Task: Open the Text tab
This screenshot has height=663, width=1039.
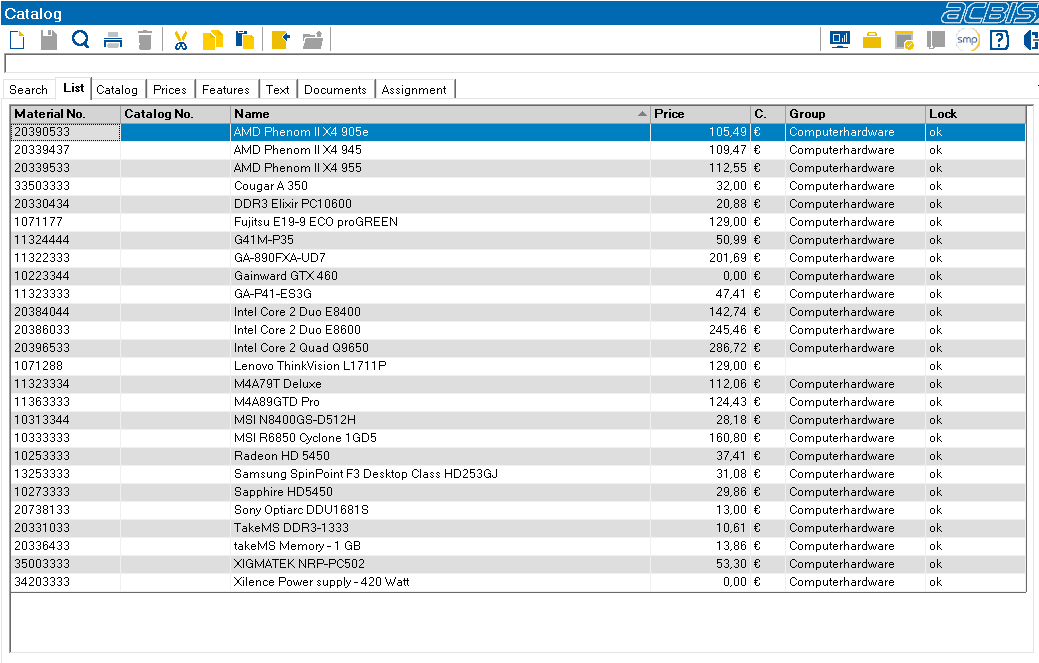Action: click(278, 89)
